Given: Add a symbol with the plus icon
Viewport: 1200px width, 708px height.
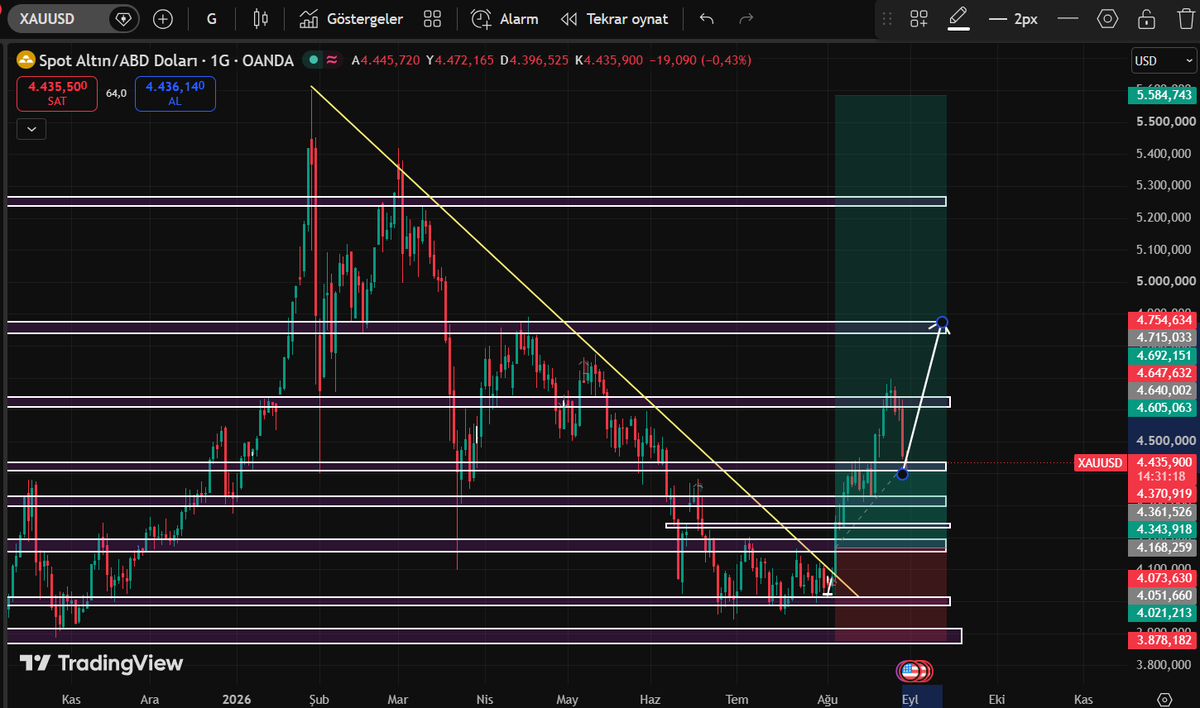Looking at the screenshot, I should tap(162, 19).
